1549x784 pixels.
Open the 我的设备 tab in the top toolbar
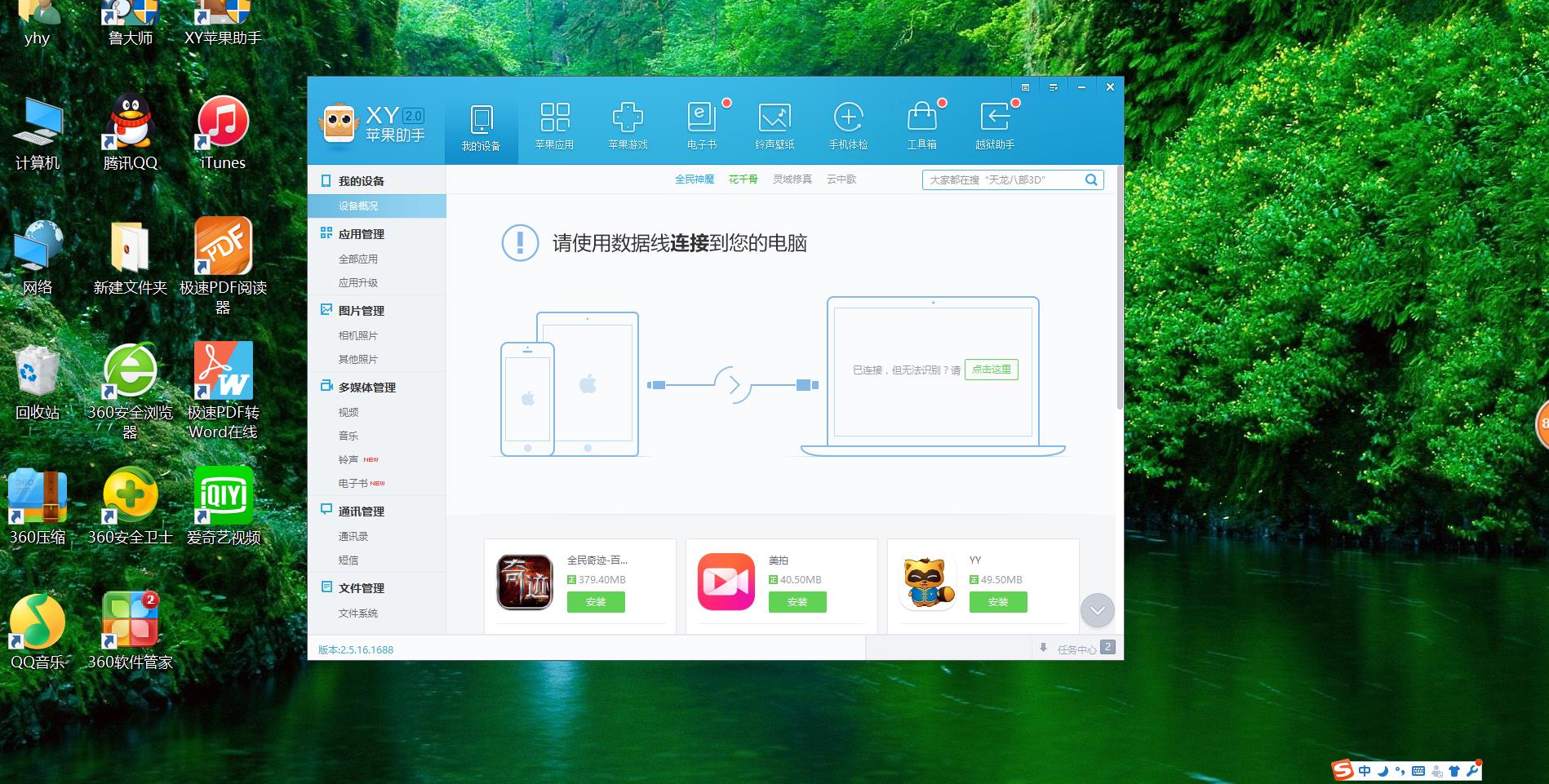coord(481,128)
